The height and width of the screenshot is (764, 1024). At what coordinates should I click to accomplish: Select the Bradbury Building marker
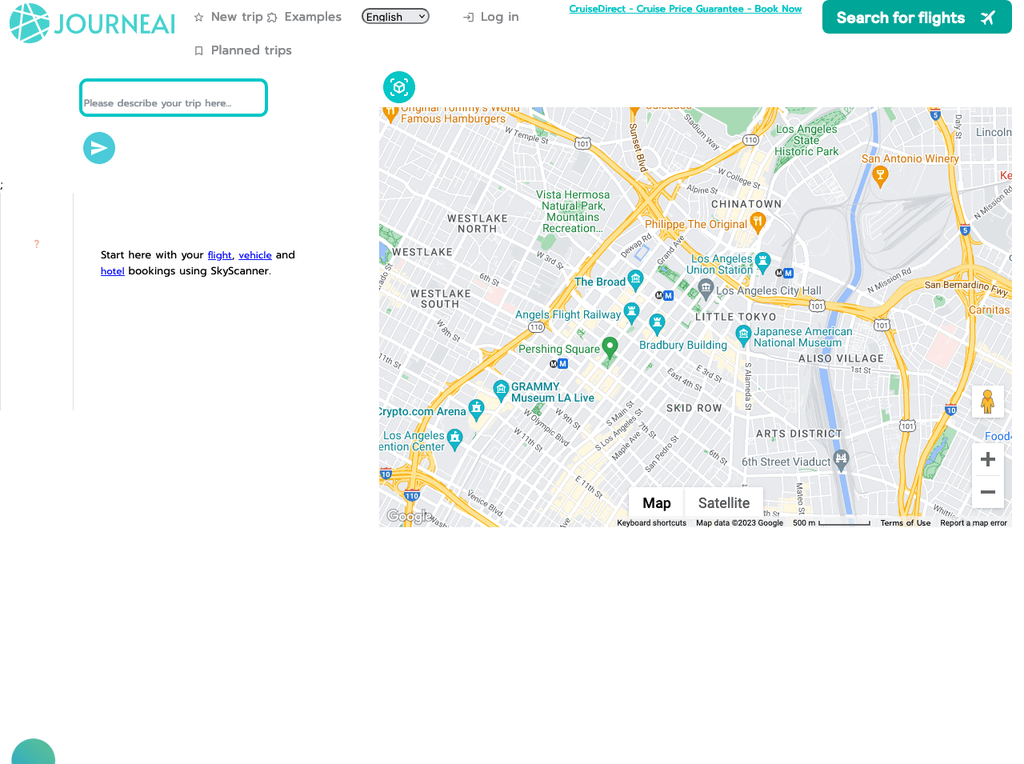click(657, 323)
